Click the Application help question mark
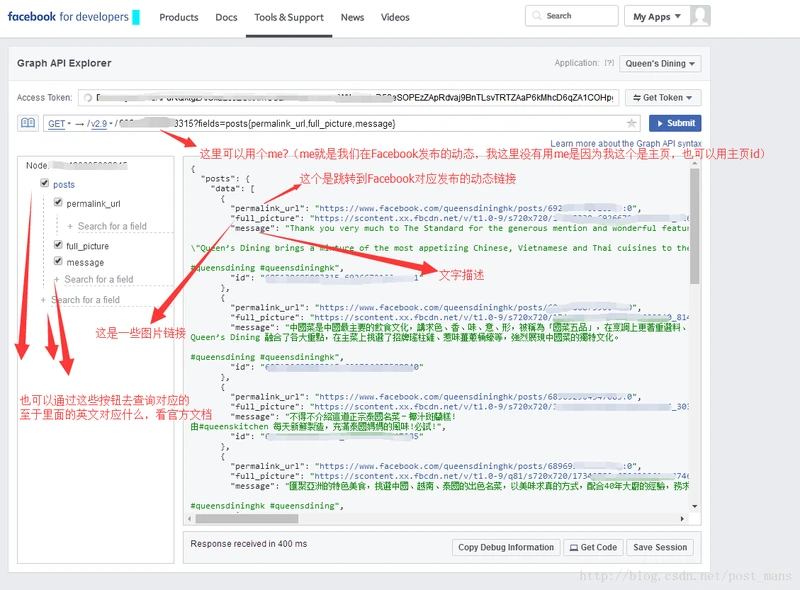This screenshot has height=590, width=800. [x=609, y=63]
